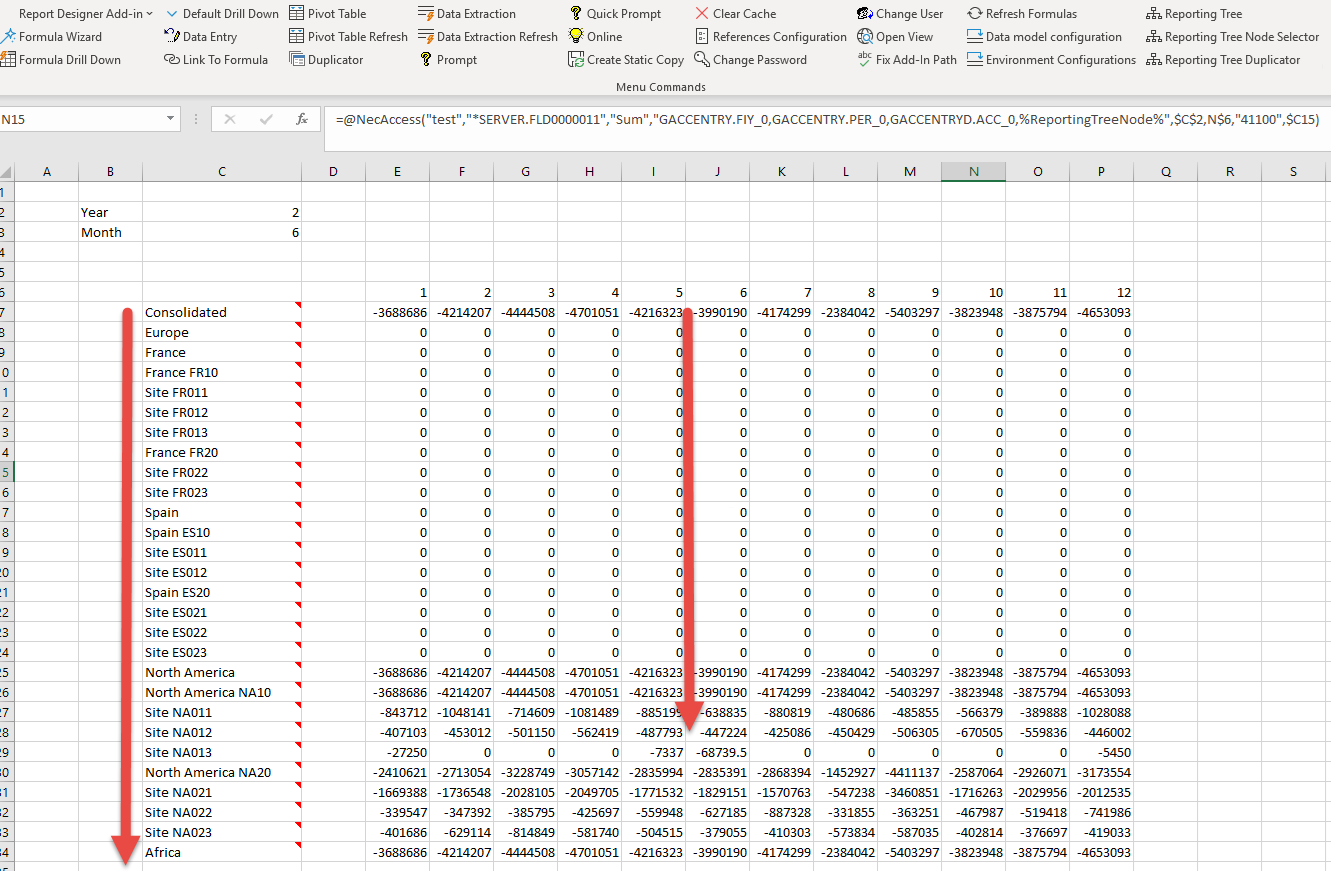Expand the Report Designer Add-in dropdown

[x=85, y=14]
